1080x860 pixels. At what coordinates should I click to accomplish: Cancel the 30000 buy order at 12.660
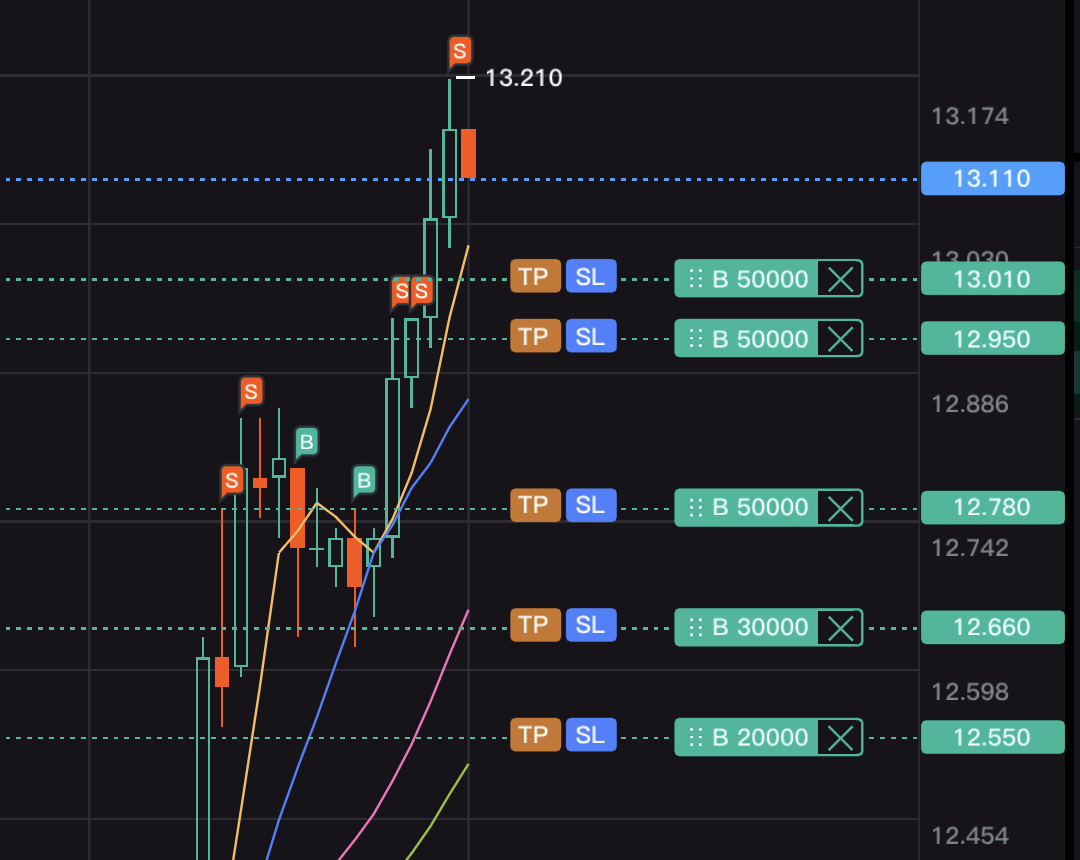pos(840,627)
